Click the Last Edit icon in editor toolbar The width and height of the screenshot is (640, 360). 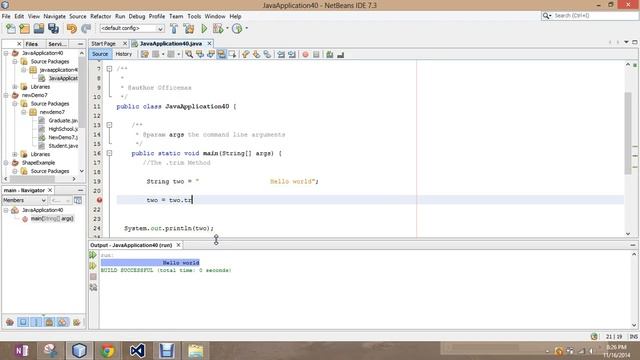[144, 54]
